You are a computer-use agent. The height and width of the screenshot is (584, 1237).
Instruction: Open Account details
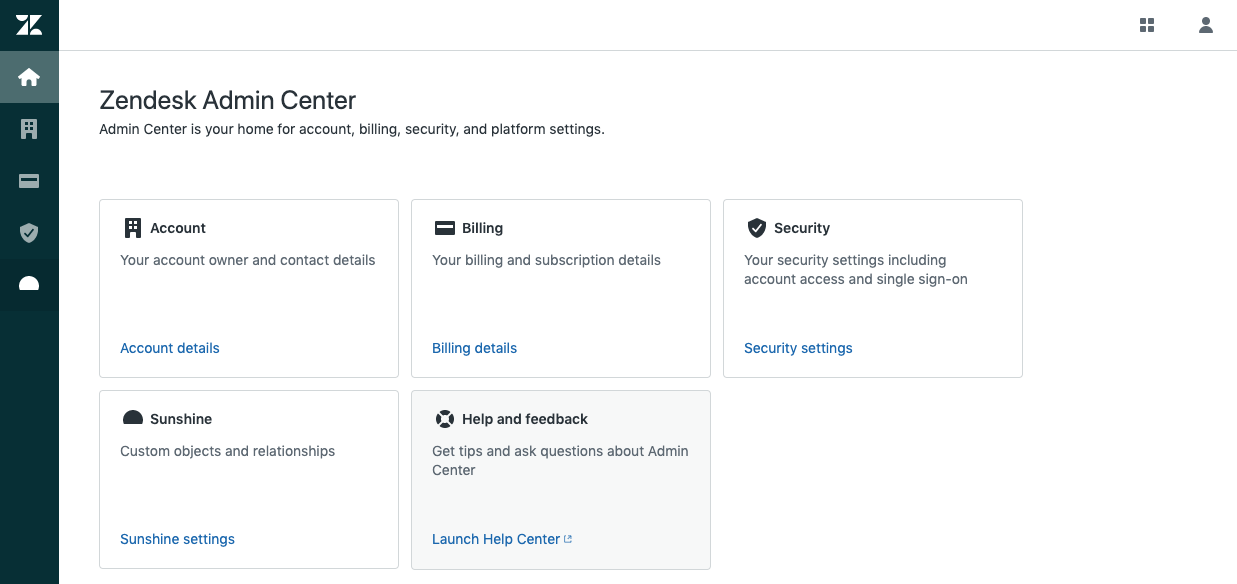click(x=169, y=348)
